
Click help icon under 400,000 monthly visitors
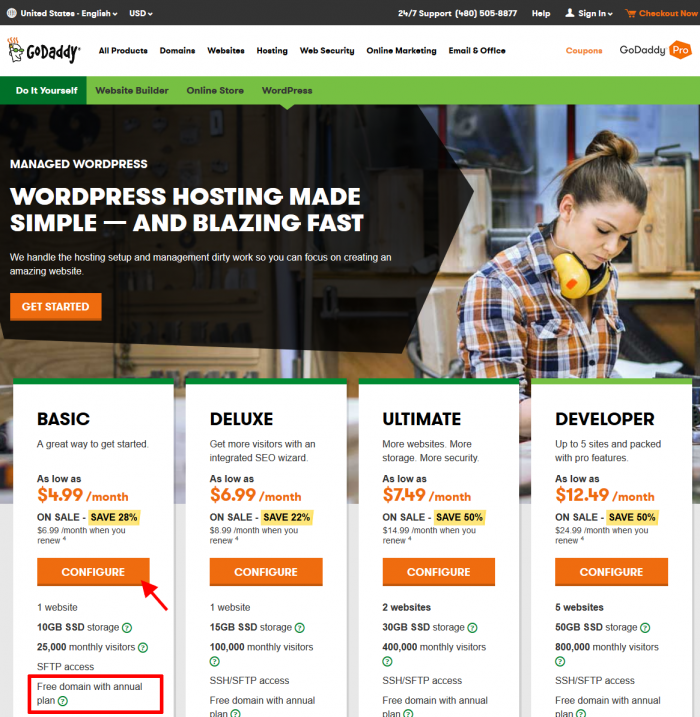coord(387,661)
